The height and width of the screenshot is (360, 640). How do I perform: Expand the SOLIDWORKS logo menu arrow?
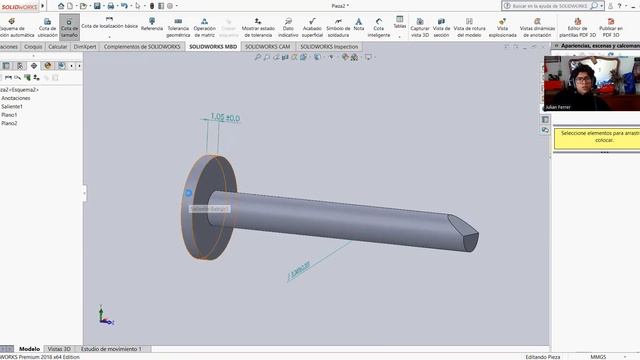pyautogui.click(x=42, y=6)
